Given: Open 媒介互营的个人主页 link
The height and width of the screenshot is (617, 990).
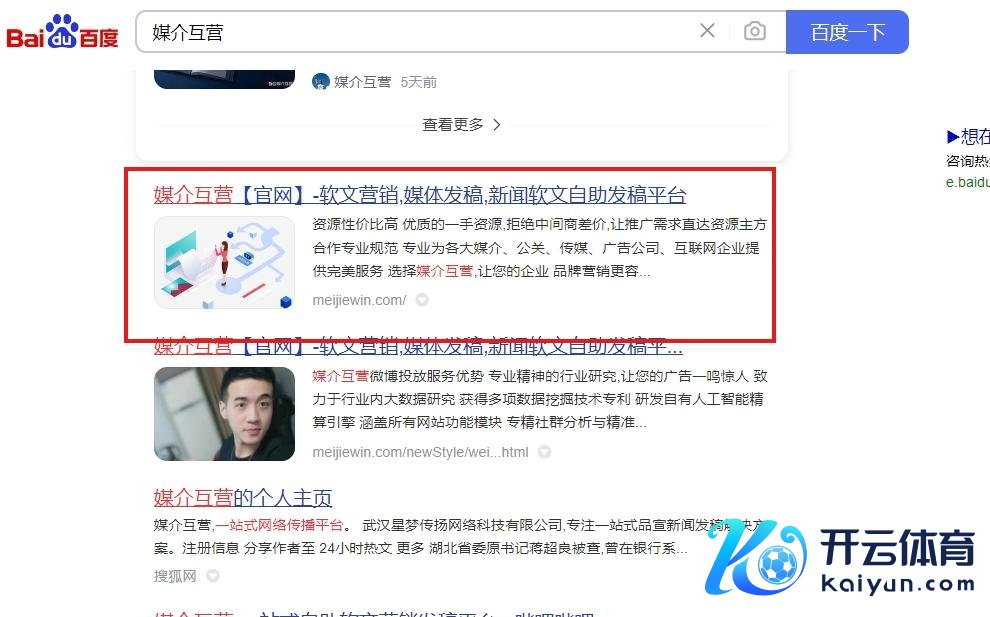Looking at the screenshot, I should (x=242, y=498).
